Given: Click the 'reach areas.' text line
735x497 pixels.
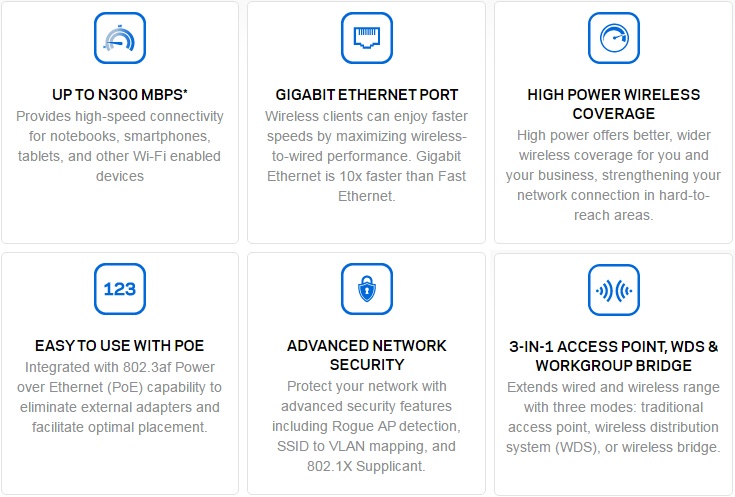Looking at the screenshot, I should point(614,215).
